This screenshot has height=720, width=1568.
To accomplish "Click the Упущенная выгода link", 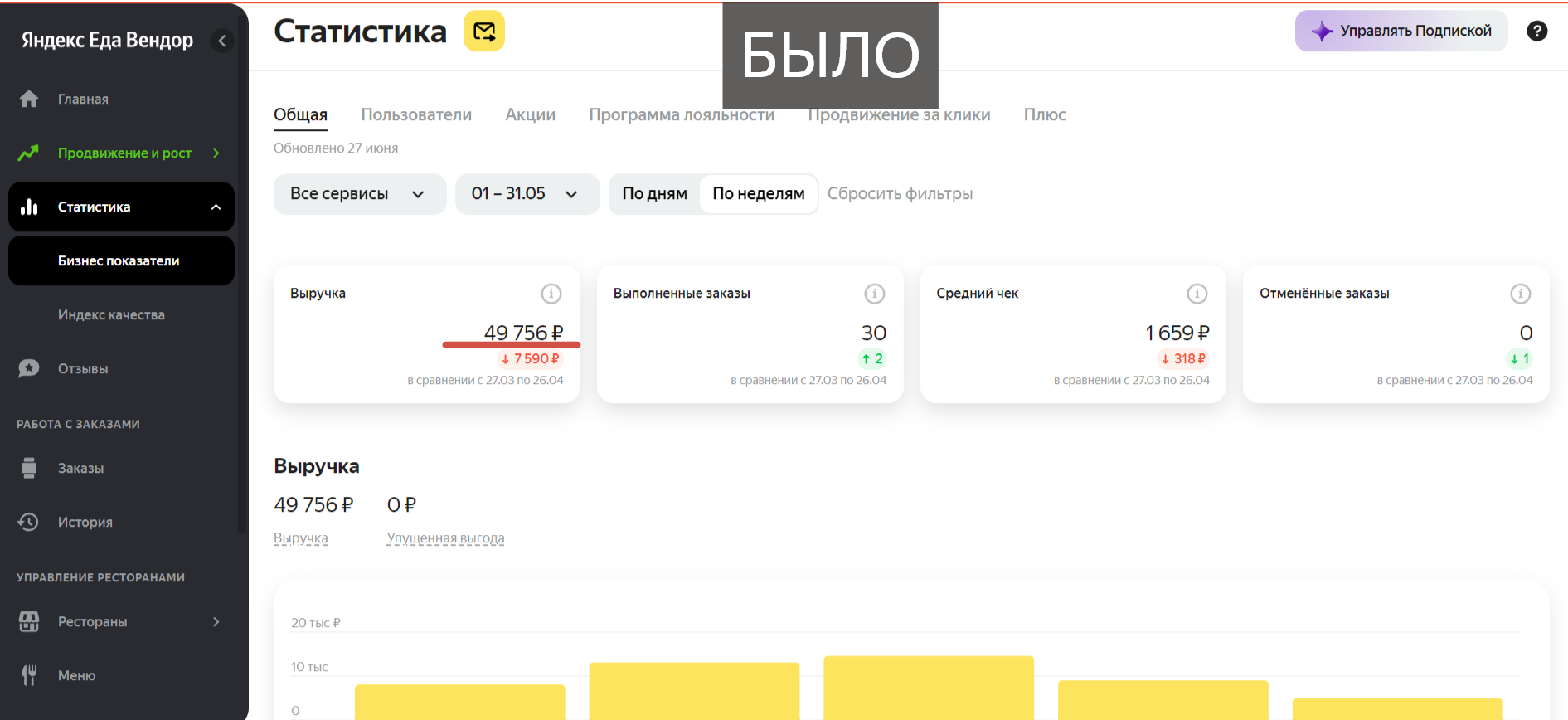I will coord(445,538).
